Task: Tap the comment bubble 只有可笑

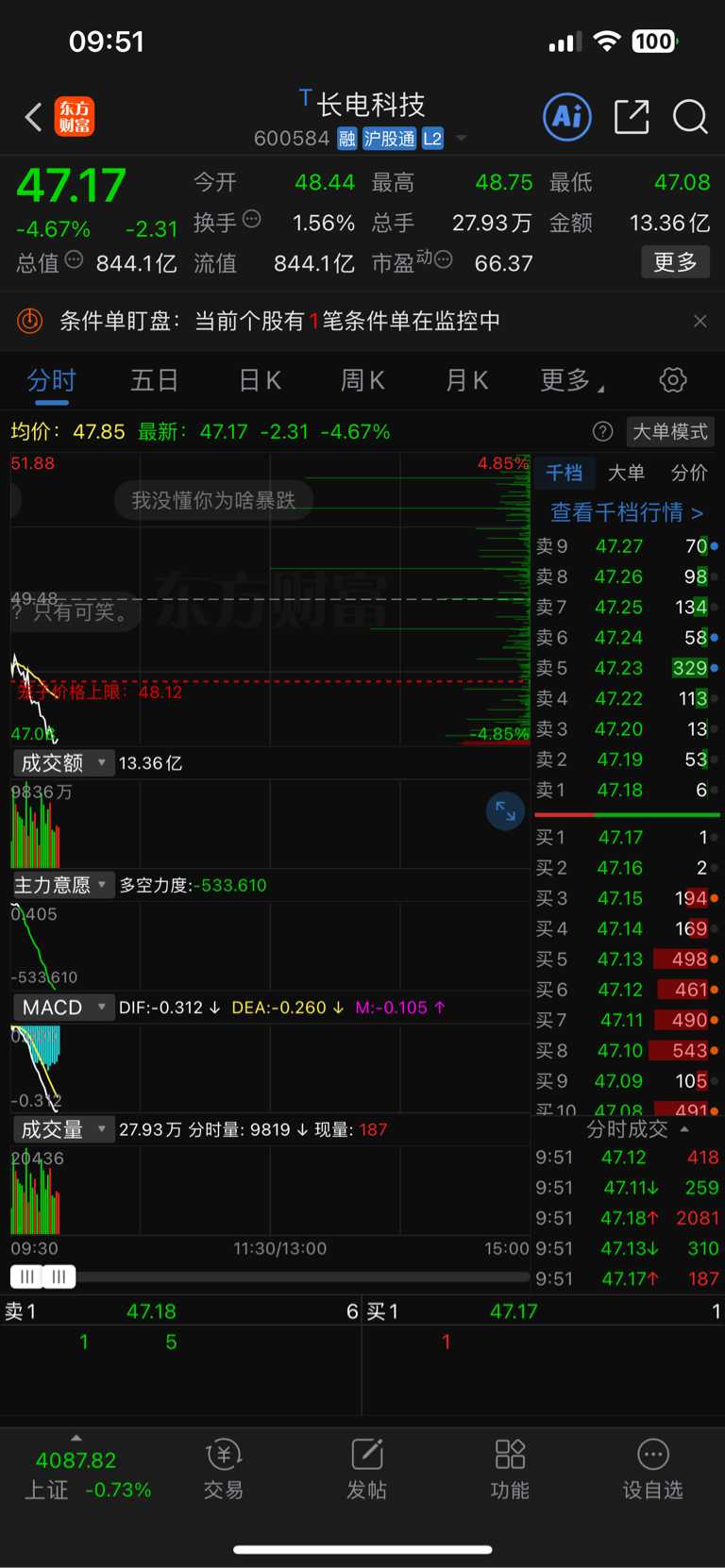Action: [76, 611]
